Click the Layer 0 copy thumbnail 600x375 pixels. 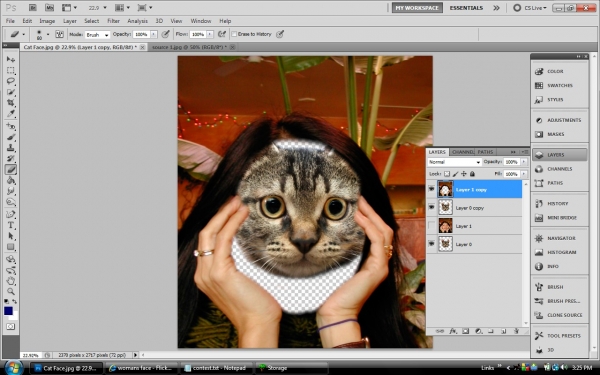tap(445, 207)
